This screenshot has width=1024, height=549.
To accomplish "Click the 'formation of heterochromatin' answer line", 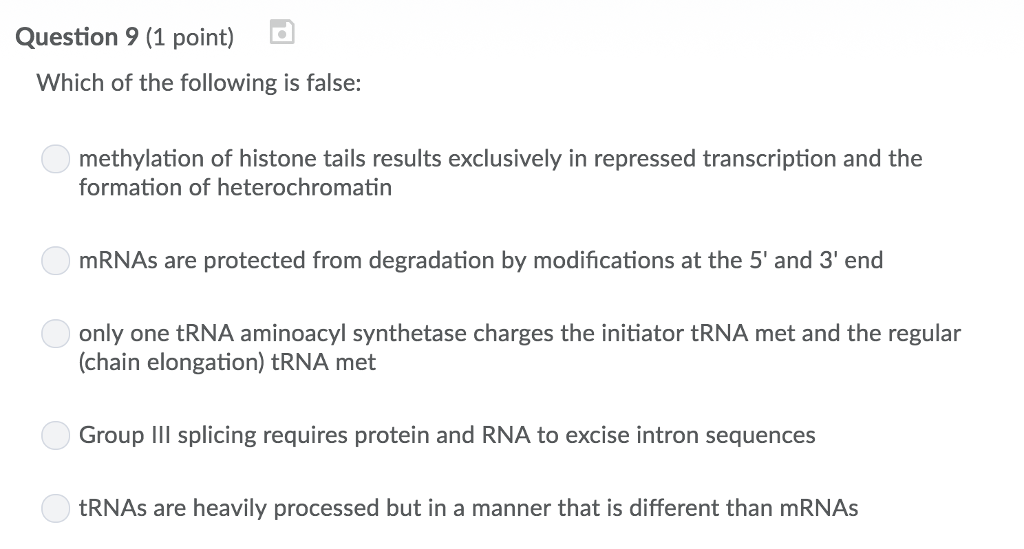I will coord(236,187).
